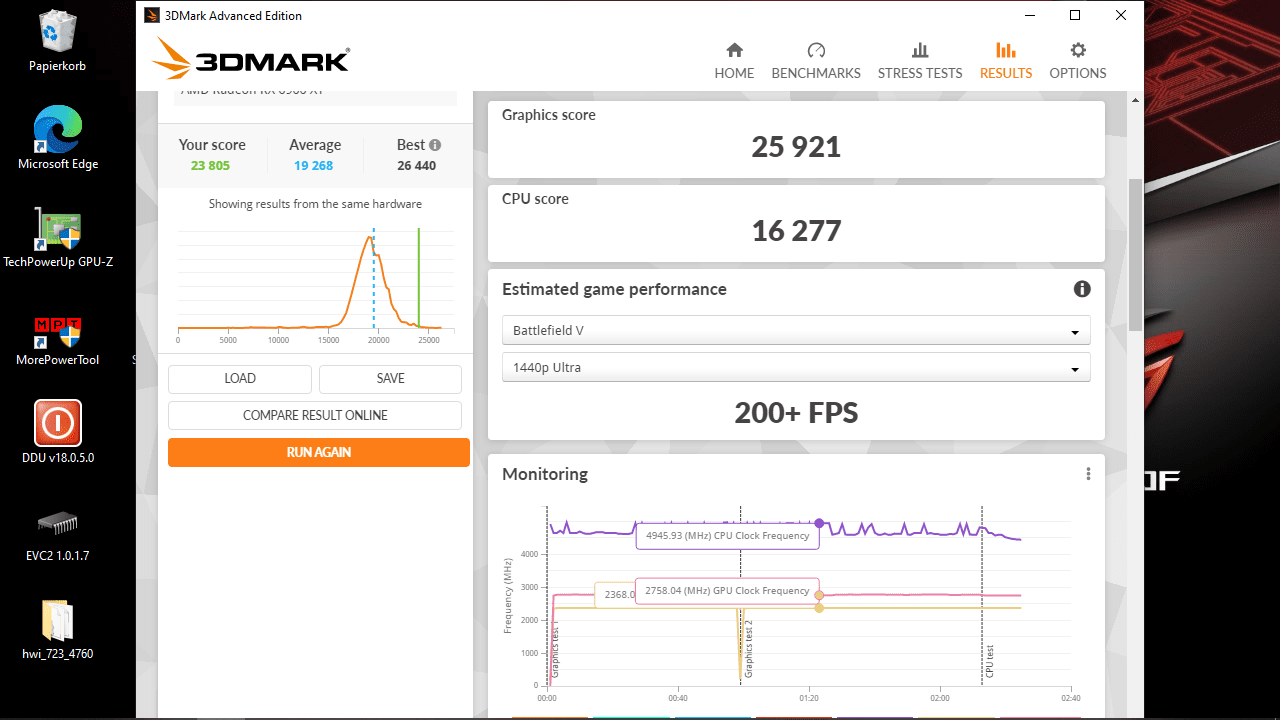
Task: Open TechPowerUp GPU-Z desktop shortcut
Action: pyautogui.click(x=57, y=237)
